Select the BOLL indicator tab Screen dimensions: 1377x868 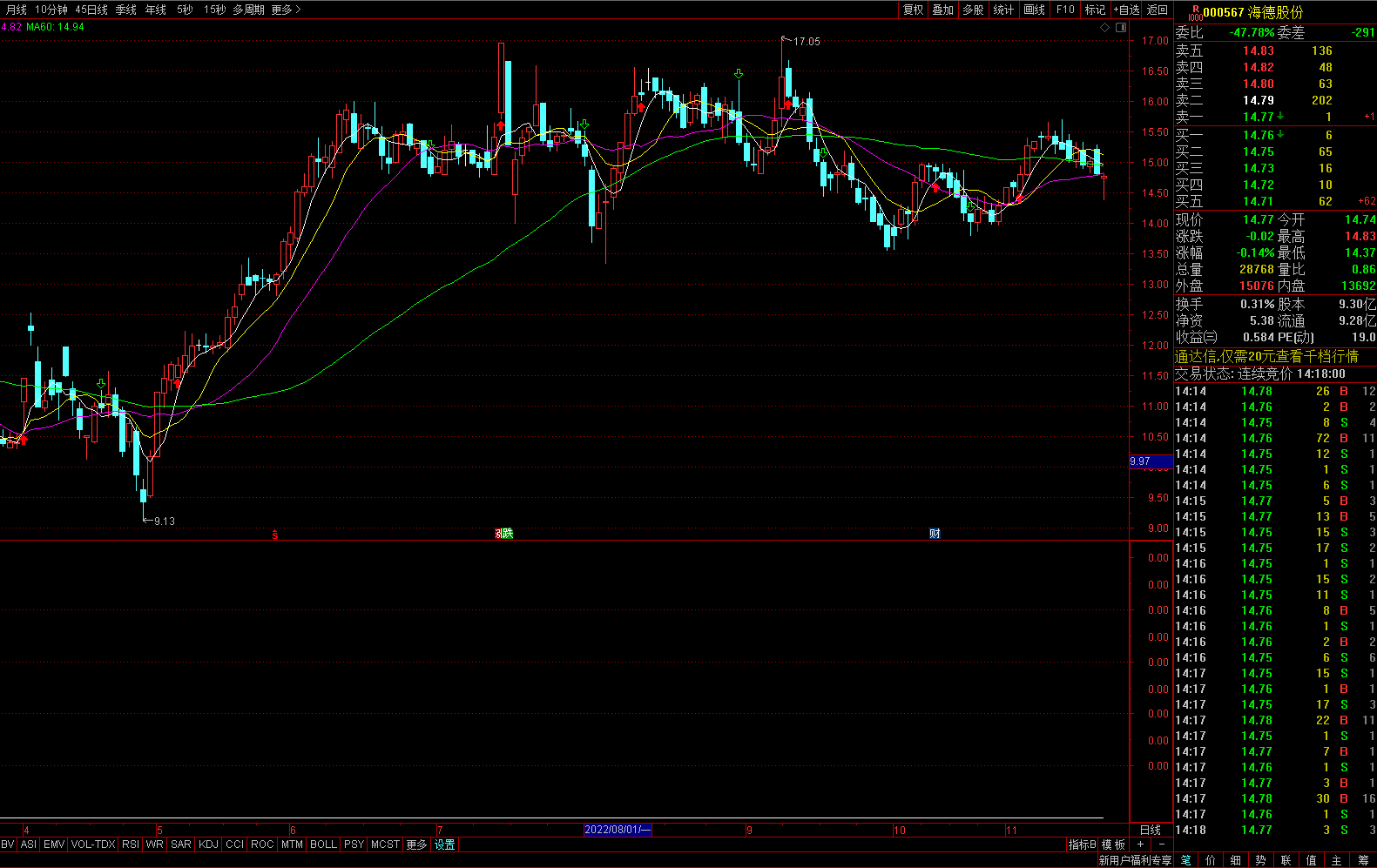click(323, 844)
